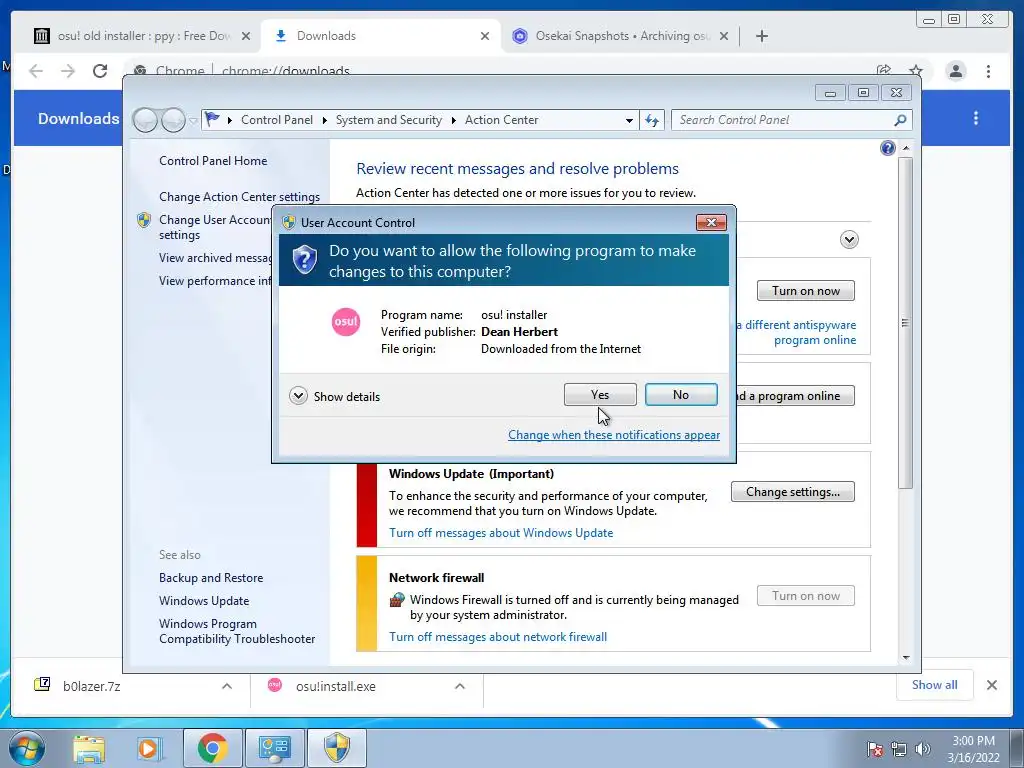This screenshot has height=768, width=1024.
Task: Expand the arrow after Control Panel breadcrumb
Action: [x=325, y=120]
